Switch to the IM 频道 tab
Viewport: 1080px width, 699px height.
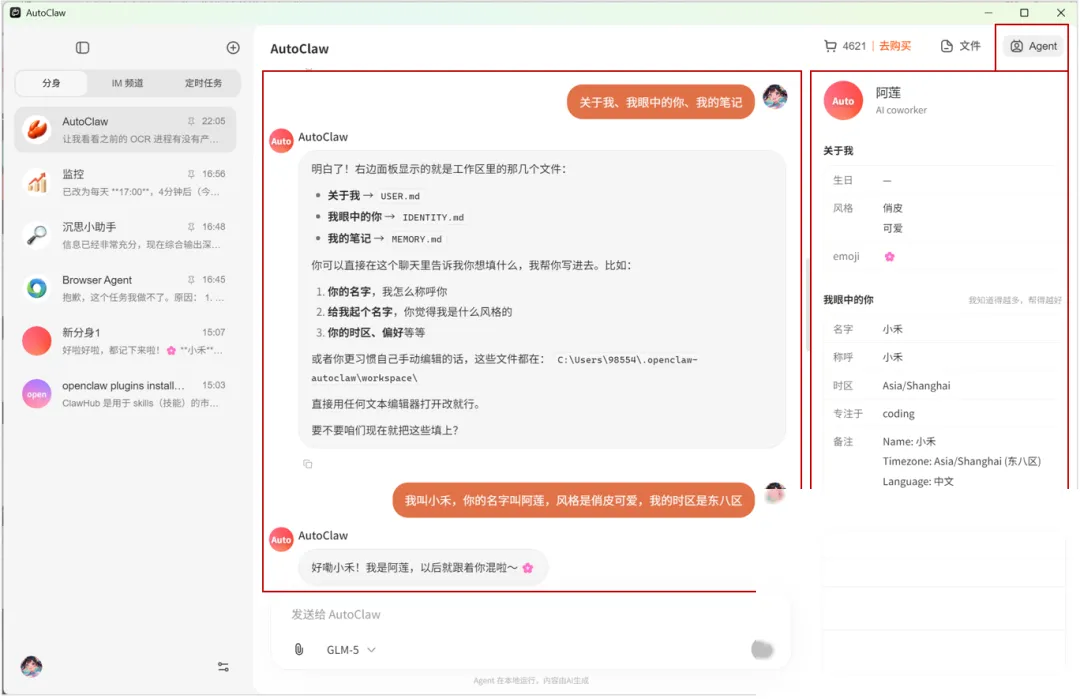coord(127,83)
